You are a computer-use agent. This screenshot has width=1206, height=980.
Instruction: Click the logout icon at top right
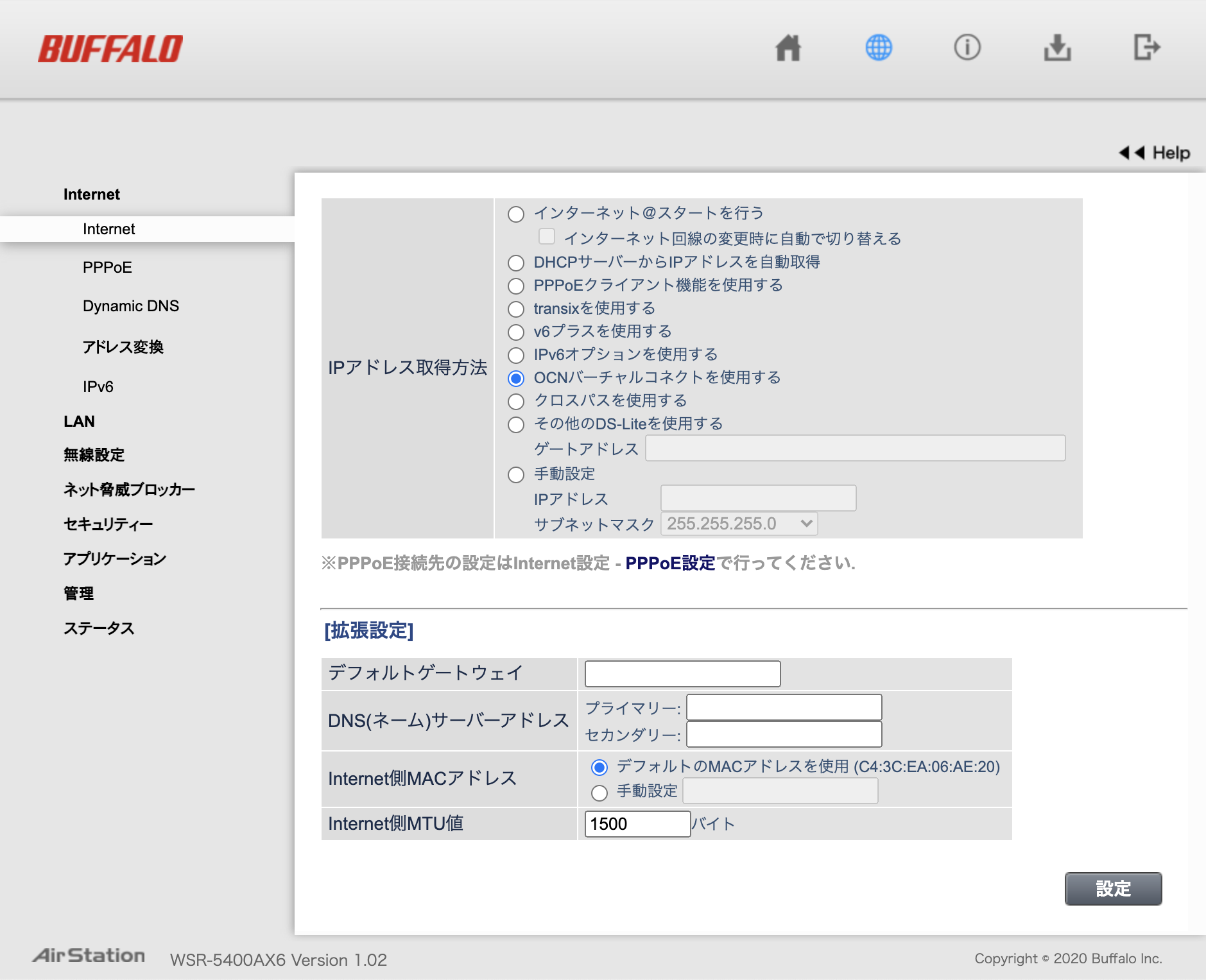(x=1148, y=47)
